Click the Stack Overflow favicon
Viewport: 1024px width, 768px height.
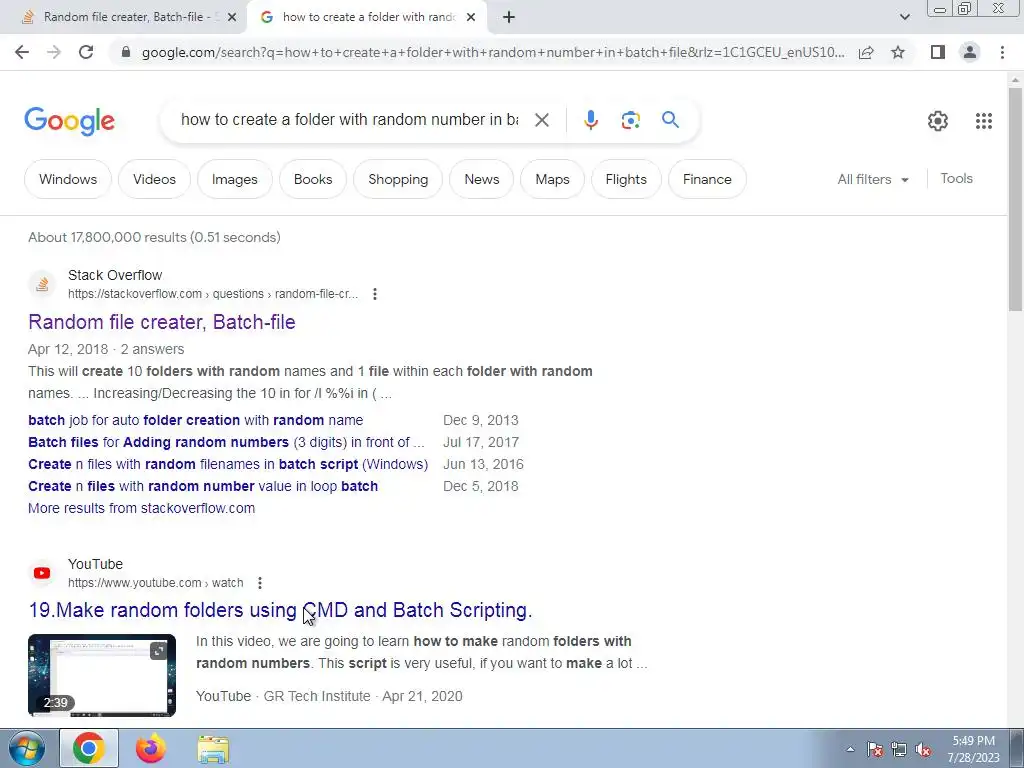tap(42, 284)
